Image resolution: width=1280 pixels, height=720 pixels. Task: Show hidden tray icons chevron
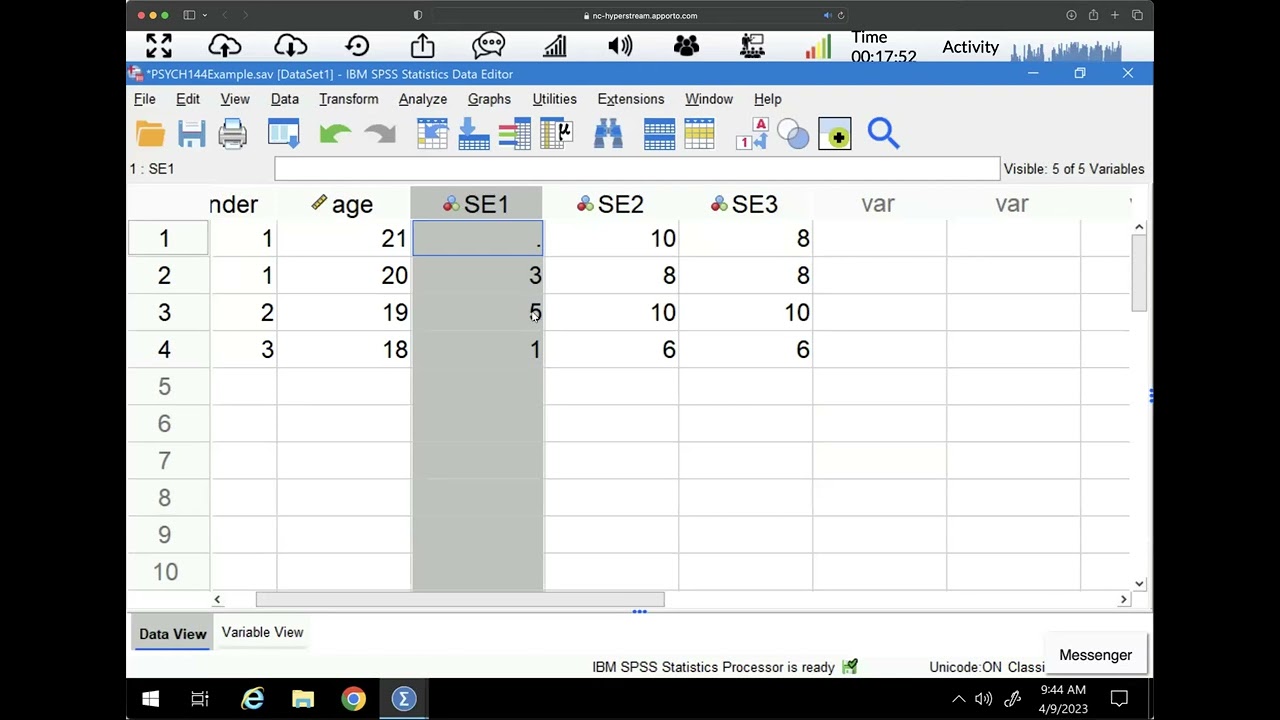pos(958,699)
